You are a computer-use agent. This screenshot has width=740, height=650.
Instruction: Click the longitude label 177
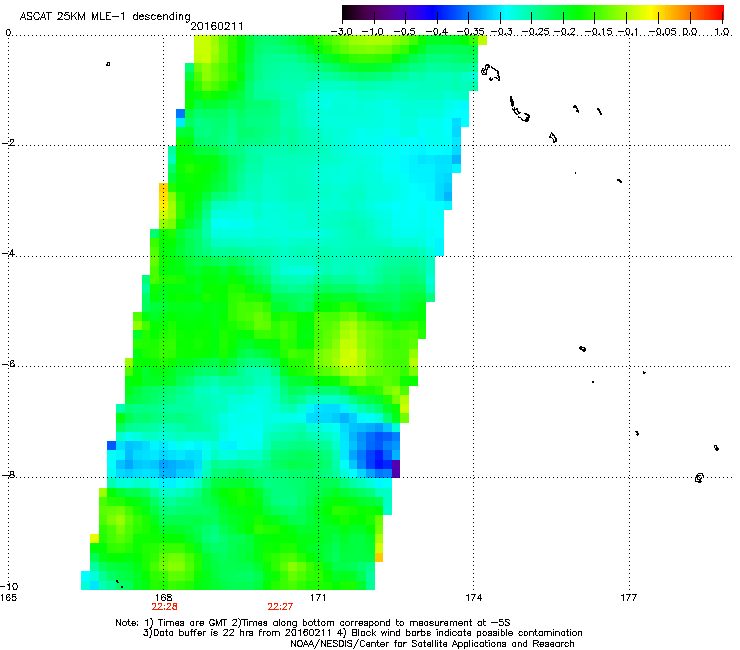coord(629,598)
